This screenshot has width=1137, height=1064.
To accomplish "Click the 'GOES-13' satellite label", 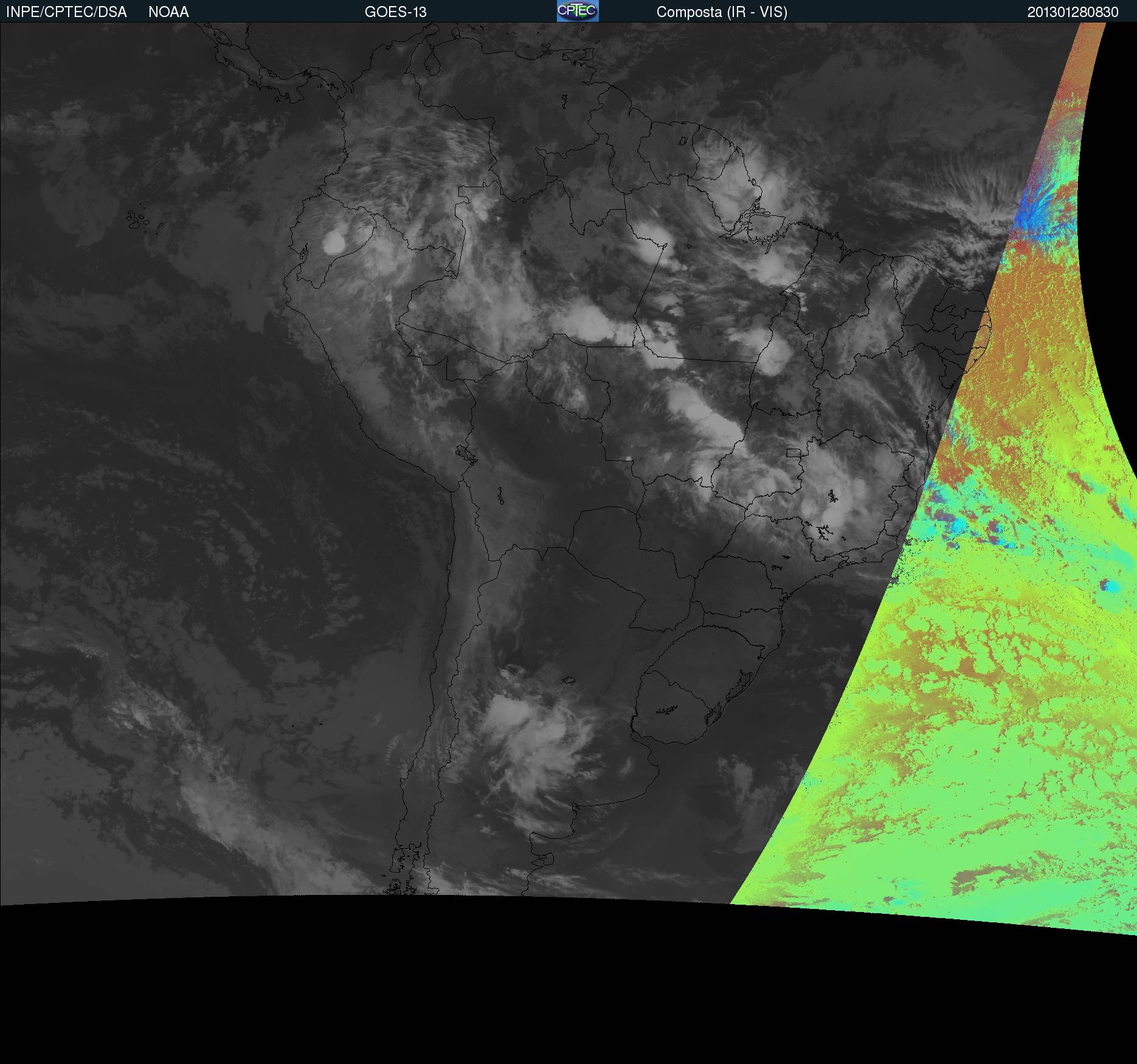I will (396, 12).
